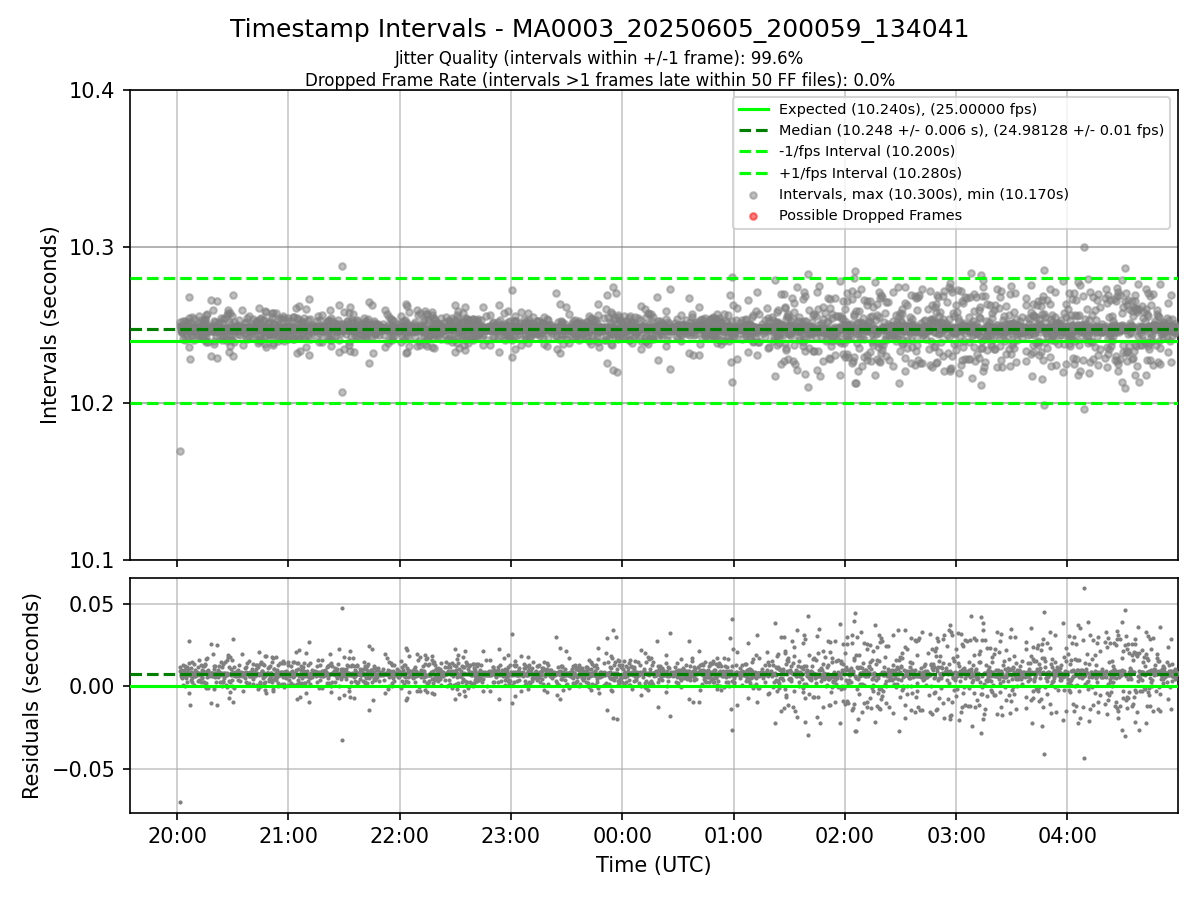Image resolution: width=1200 pixels, height=900 pixels.
Task: Click the lowest residual point near 20:00
Action: (180, 802)
